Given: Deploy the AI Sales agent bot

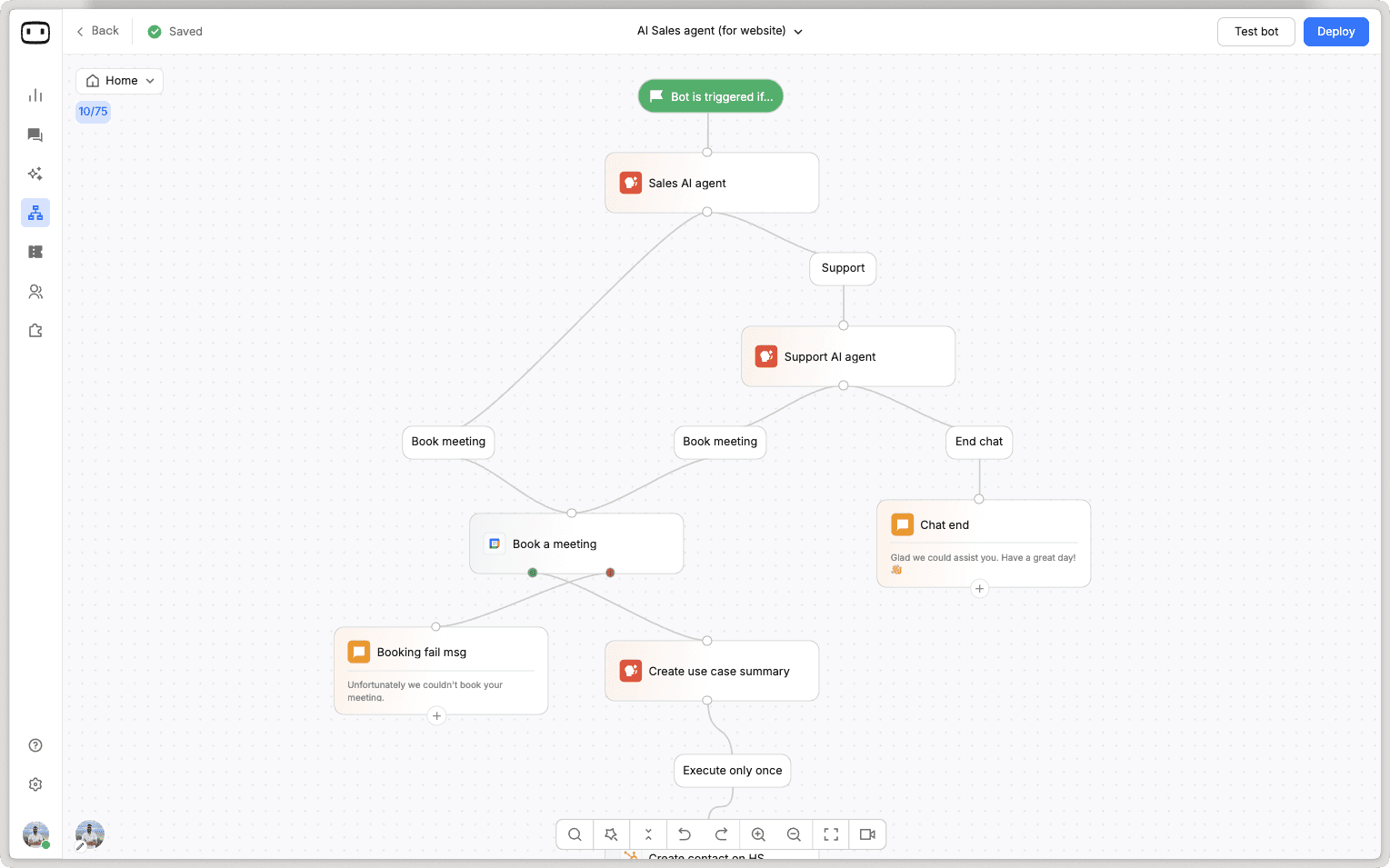Looking at the screenshot, I should [x=1335, y=31].
